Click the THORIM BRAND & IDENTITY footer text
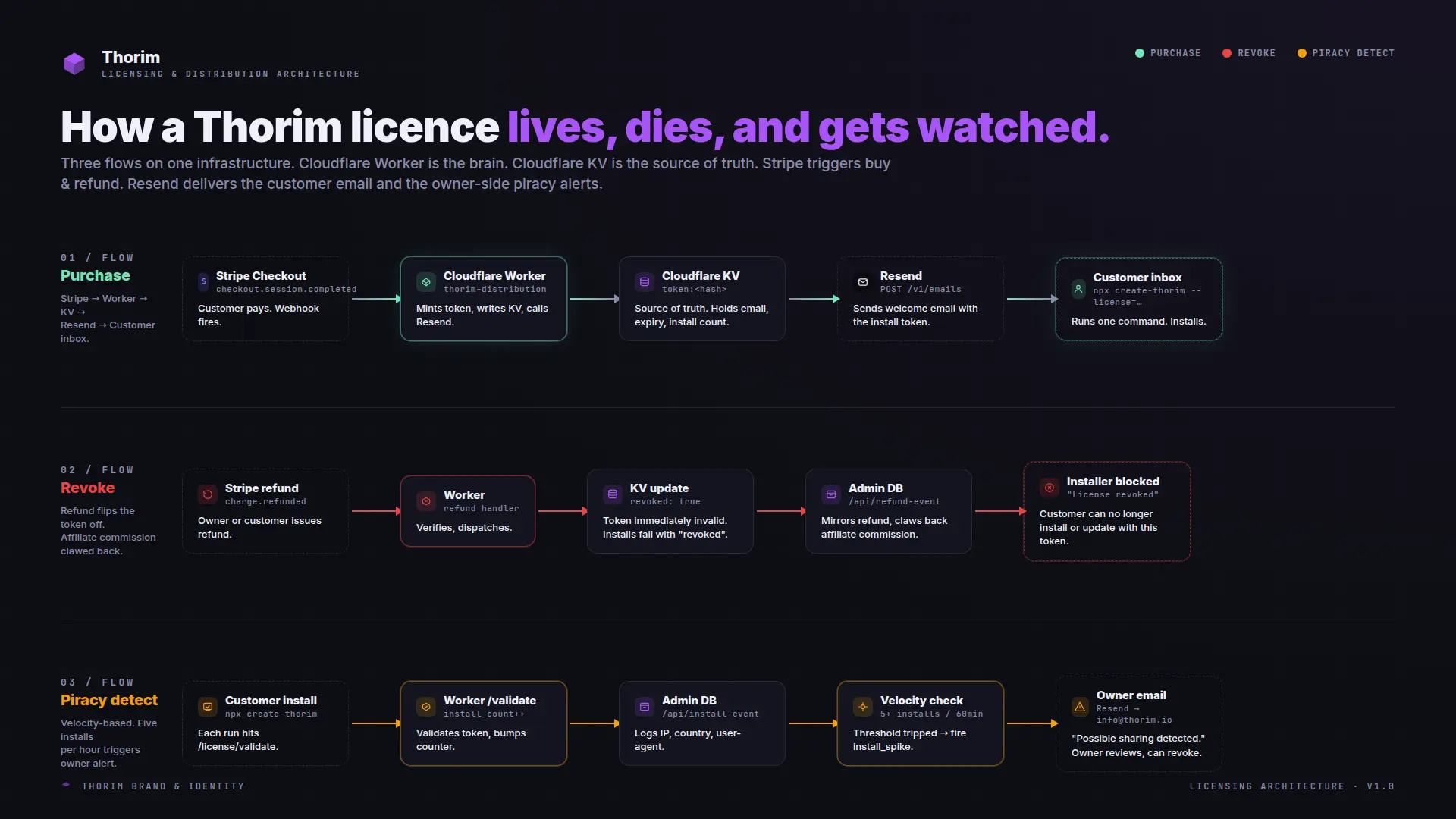 click(x=163, y=786)
